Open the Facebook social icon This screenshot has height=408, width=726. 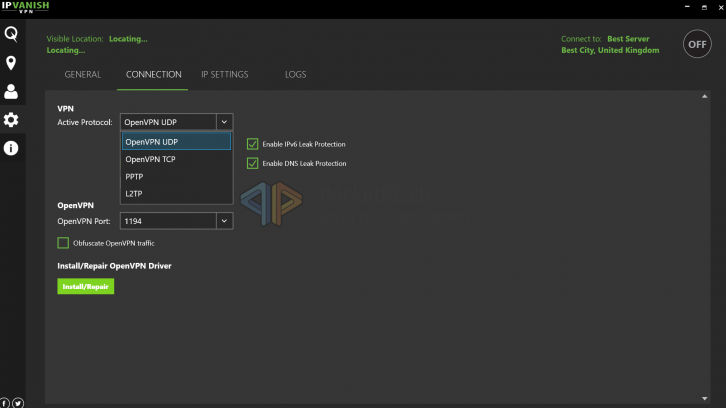pos(5,402)
